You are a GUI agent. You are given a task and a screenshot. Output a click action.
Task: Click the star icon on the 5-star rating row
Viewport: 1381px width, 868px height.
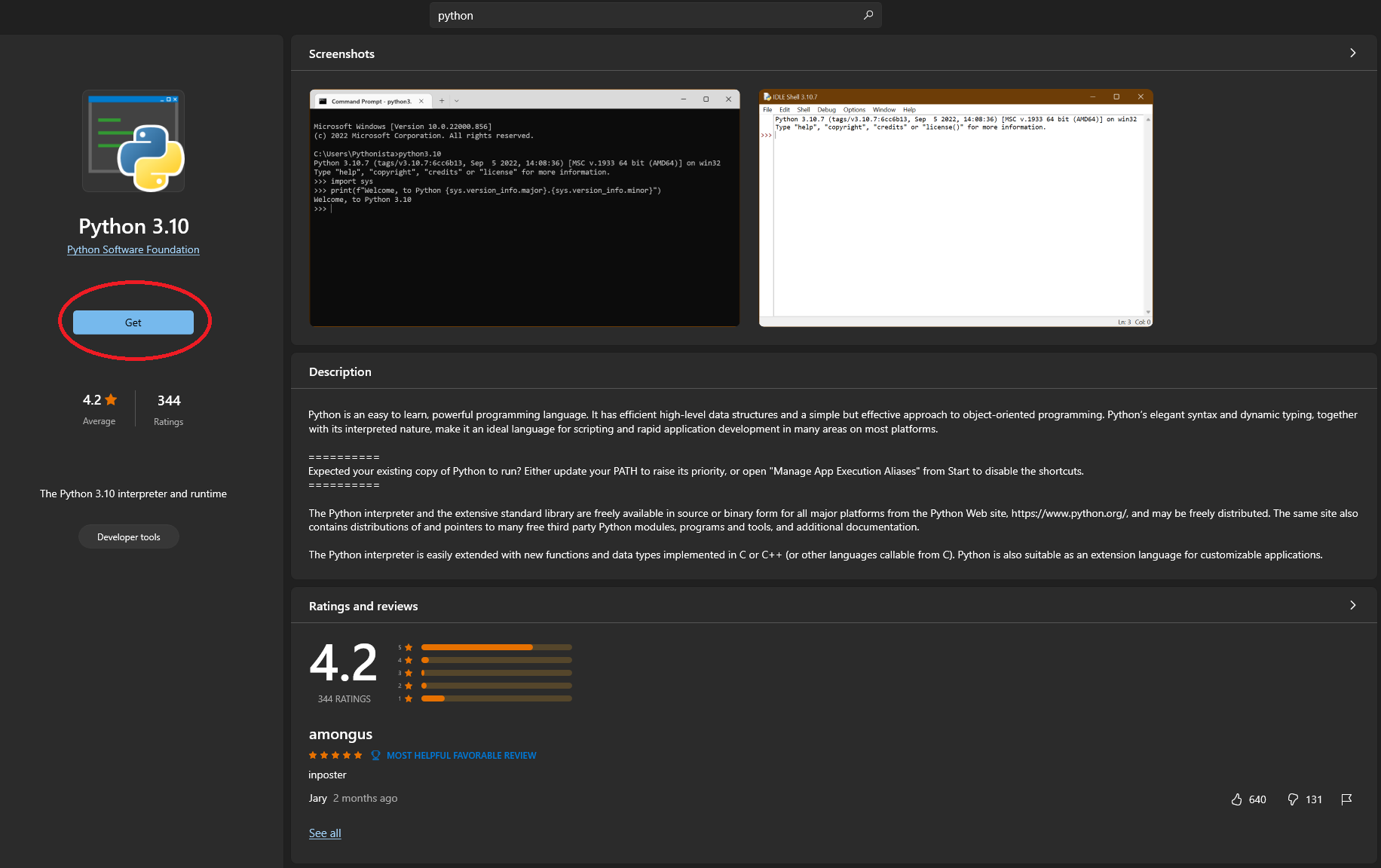tap(407, 646)
